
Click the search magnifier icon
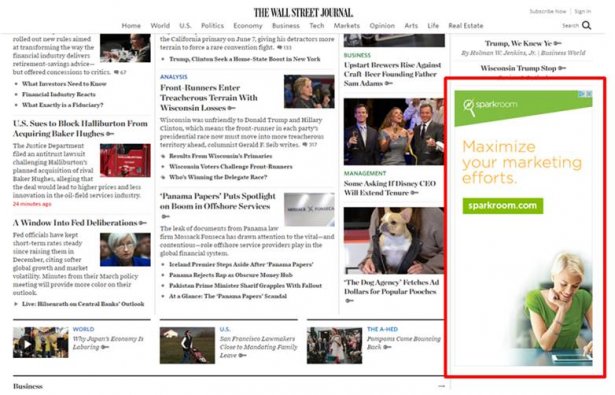click(x=586, y=25)
